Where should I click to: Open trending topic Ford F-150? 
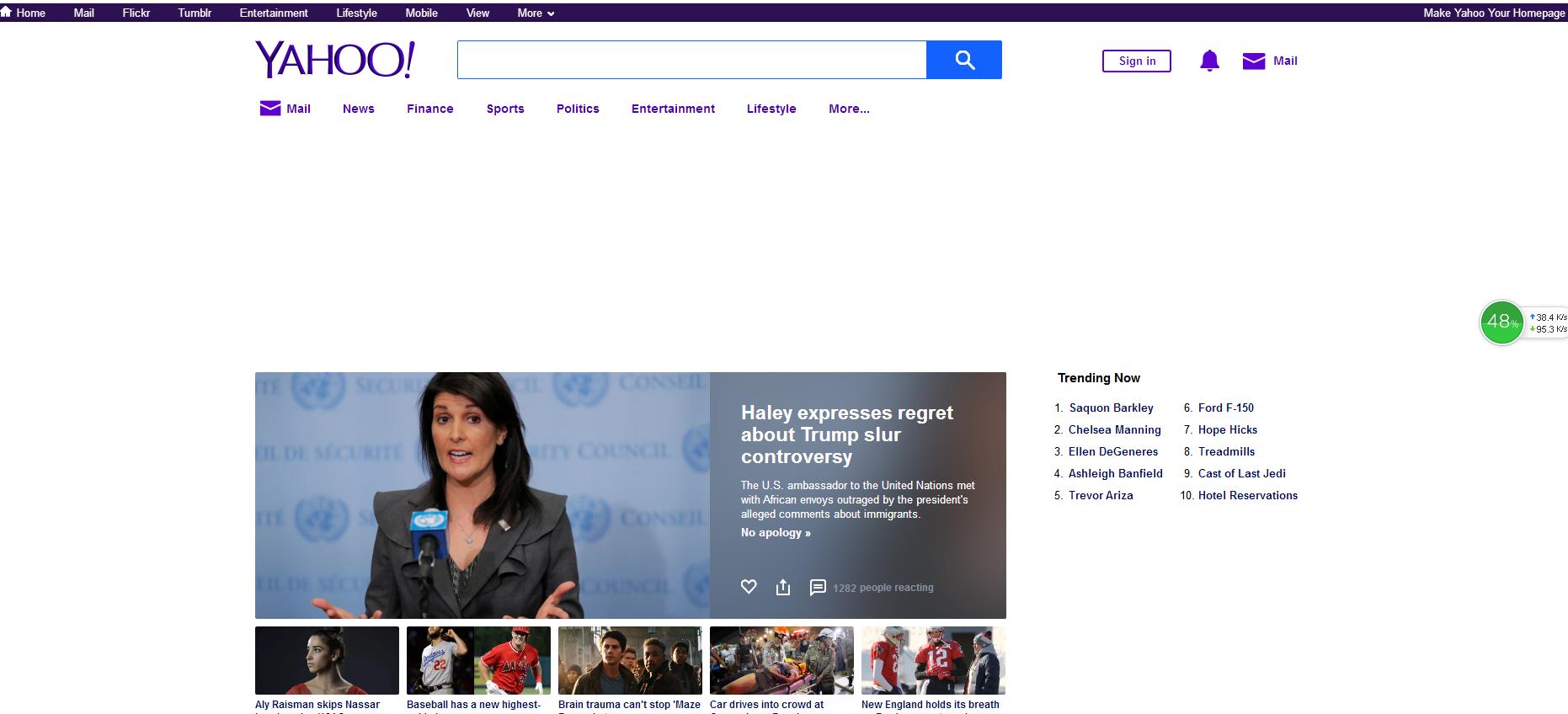[1226, 408]
